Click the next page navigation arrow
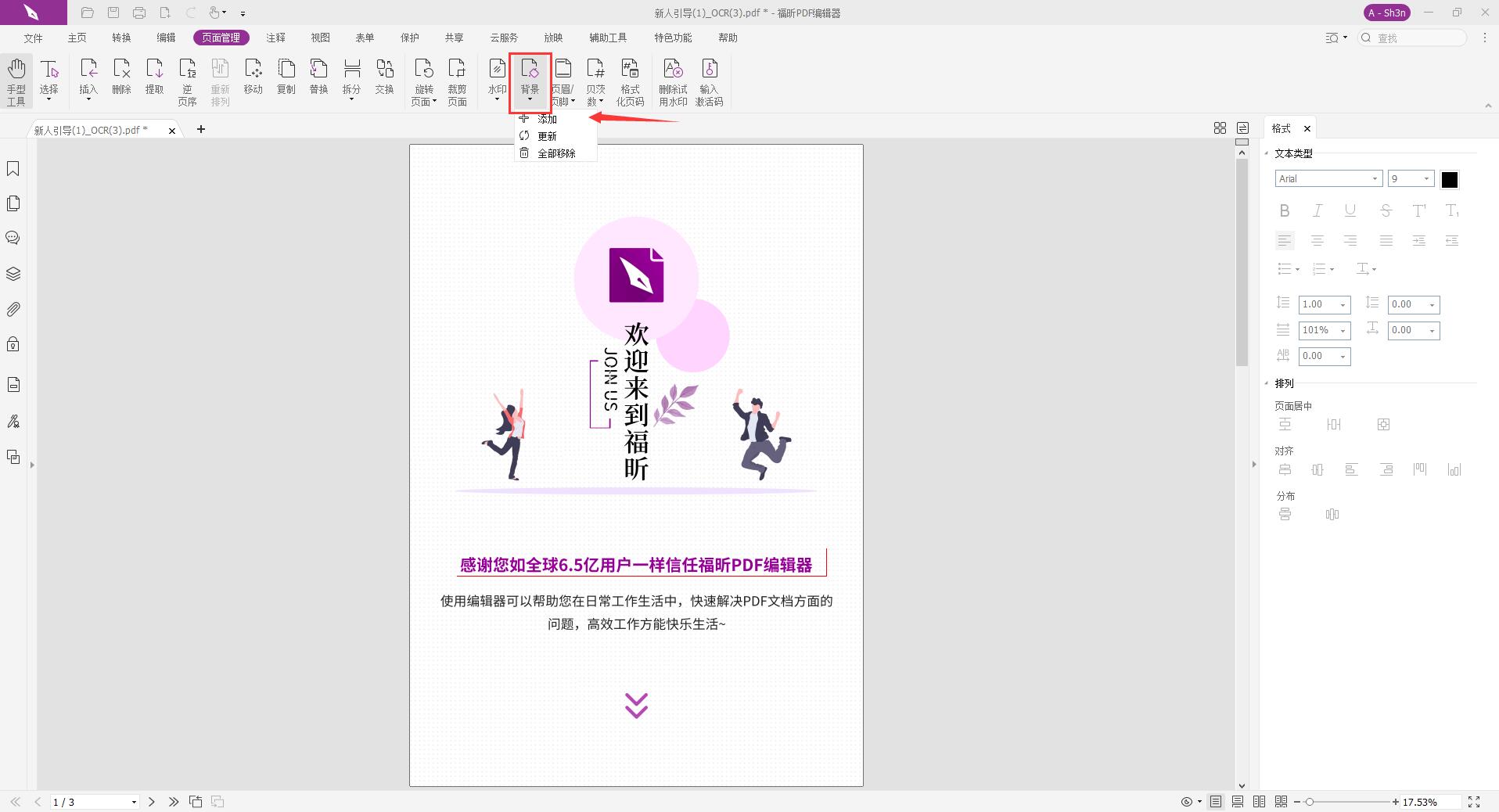The width and height of the screenshot is (1499, 812). point(151,801)
